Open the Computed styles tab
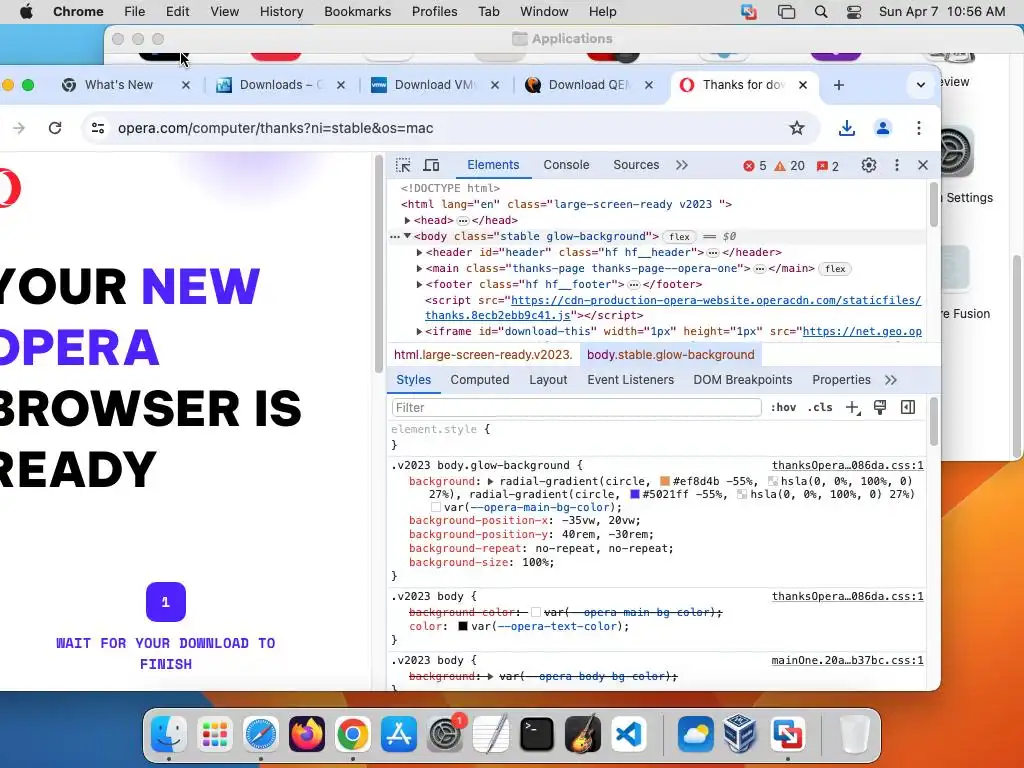The image size is (1024, 768). [479, 380]
